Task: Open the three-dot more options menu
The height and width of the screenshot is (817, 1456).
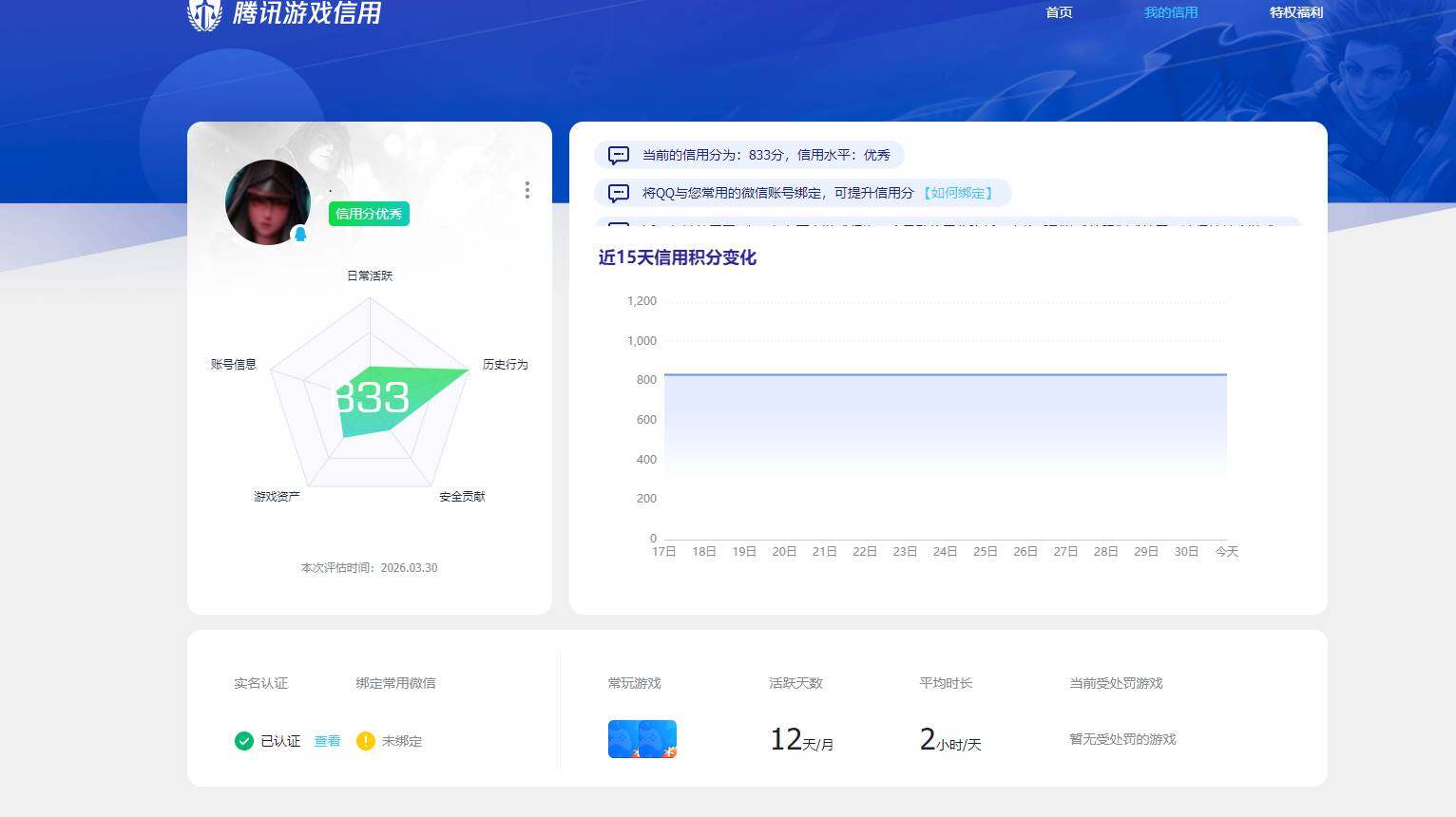Action: click(x=527, y=190)
